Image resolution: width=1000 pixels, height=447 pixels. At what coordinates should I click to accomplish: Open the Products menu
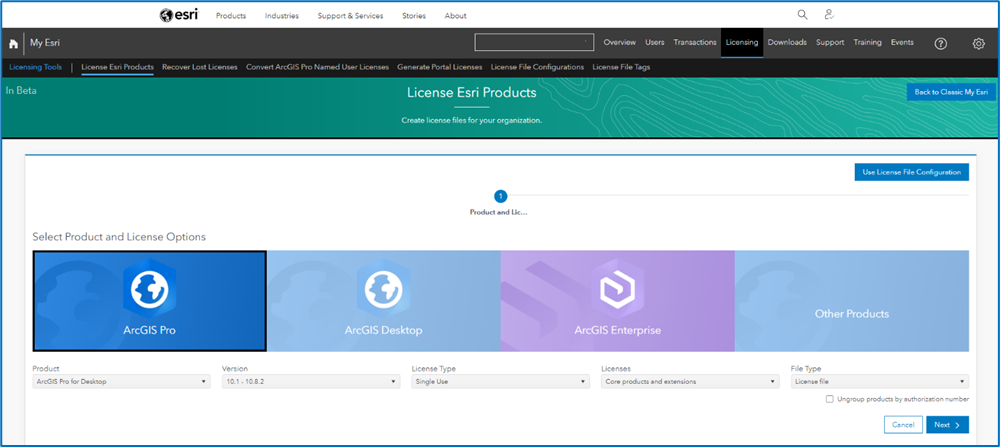pos(231,16)
